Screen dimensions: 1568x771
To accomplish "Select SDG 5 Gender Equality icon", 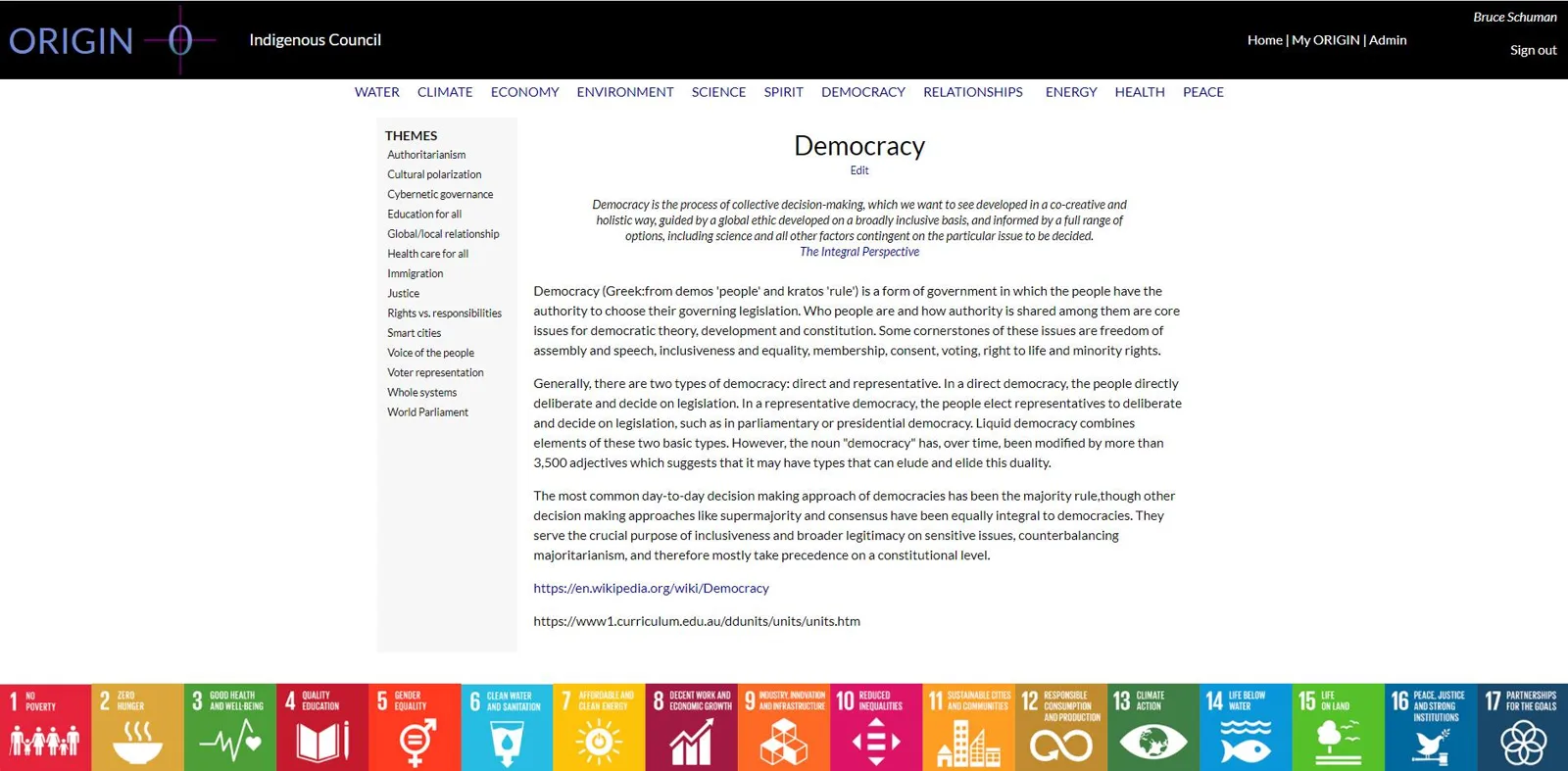I will coord(415,727).
